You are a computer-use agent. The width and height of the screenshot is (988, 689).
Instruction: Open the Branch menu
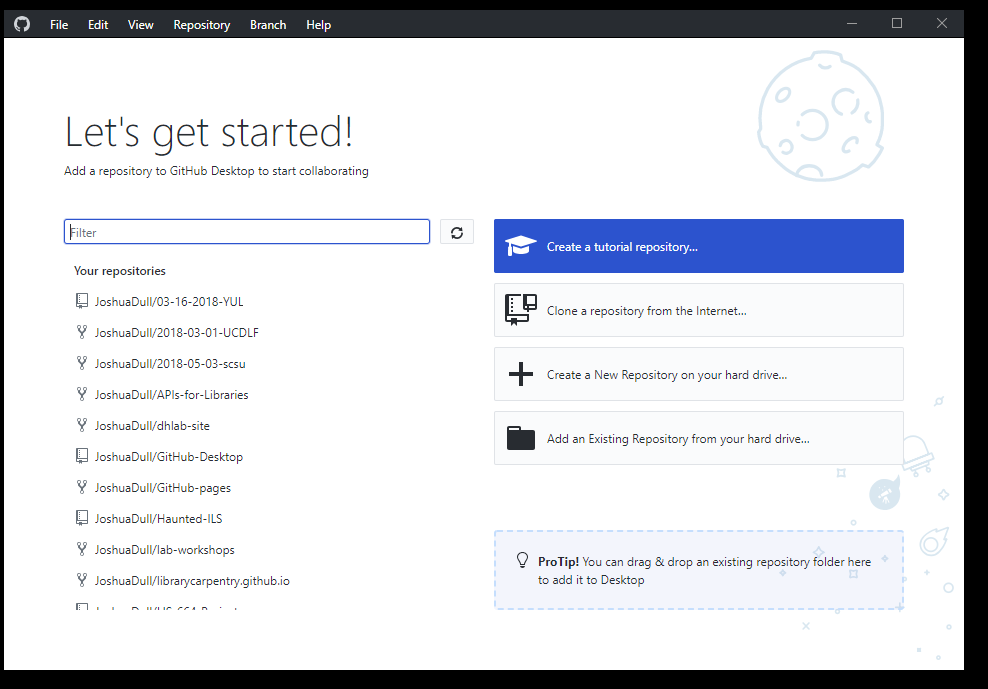click(x=267, y=24)
